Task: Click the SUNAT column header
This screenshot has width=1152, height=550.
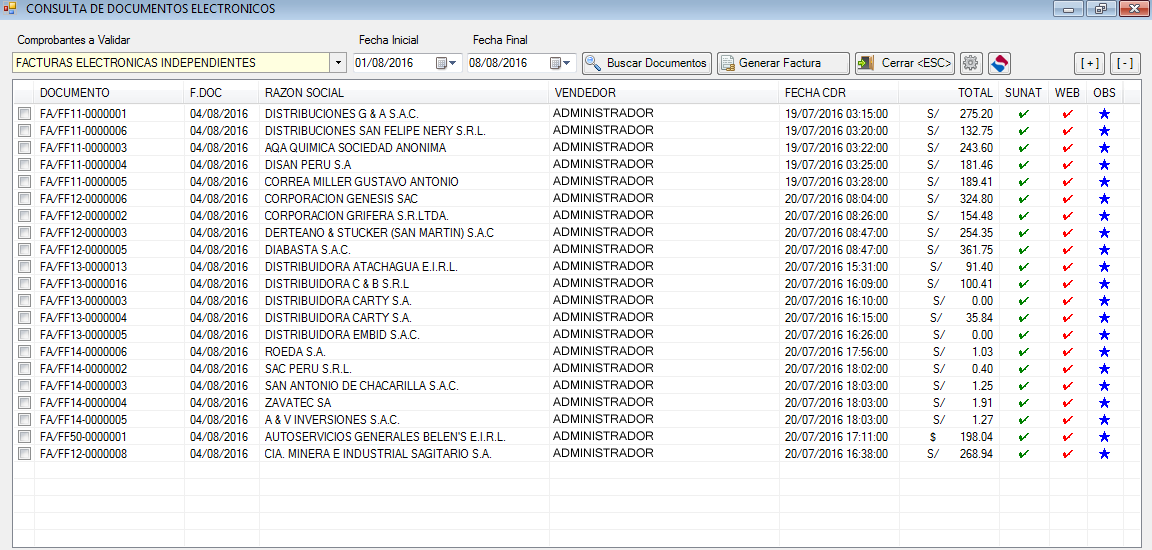Action: point(1023,93)
